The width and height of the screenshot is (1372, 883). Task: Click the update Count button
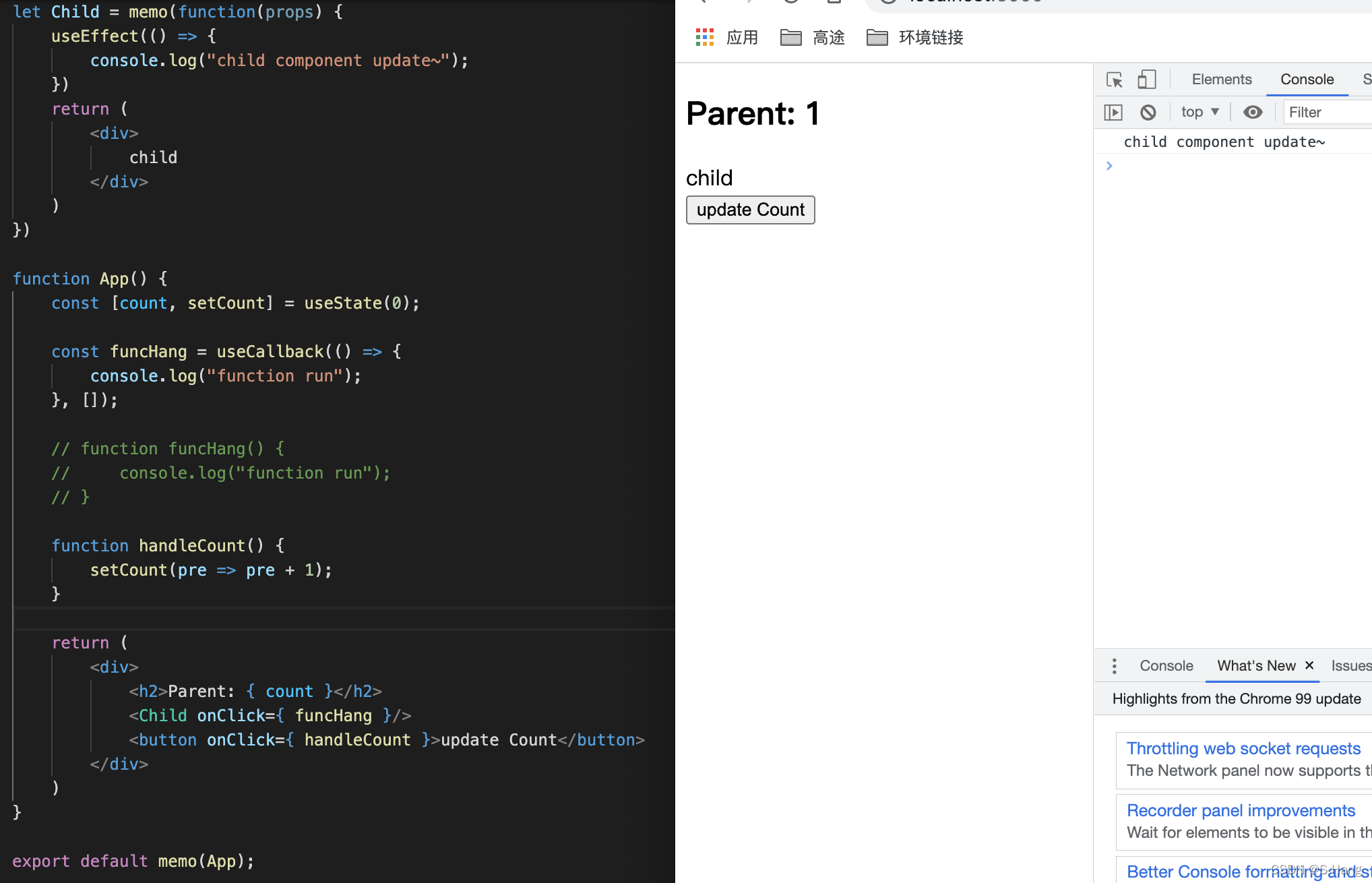coord(750,210)
